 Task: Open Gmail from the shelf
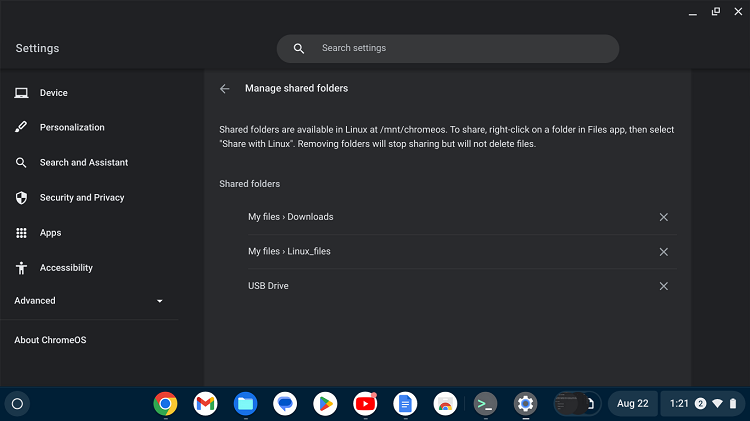click(x=205, y=404)
